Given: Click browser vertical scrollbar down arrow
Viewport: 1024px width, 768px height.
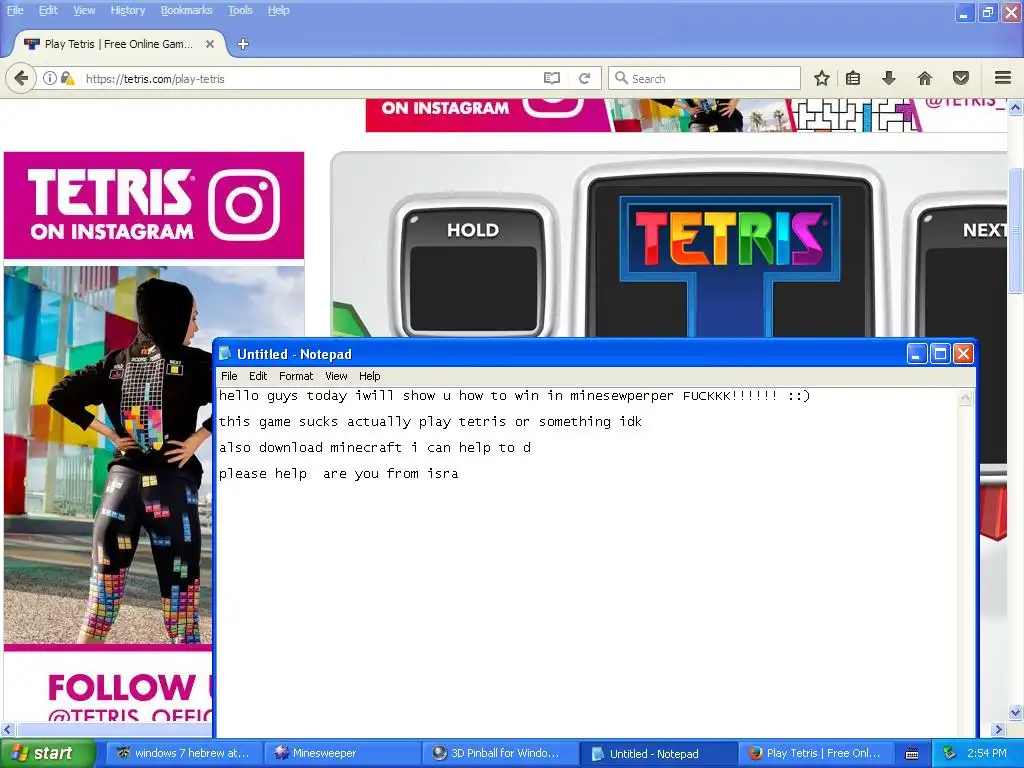Looking at the screenshot, I should [1015, 712].
